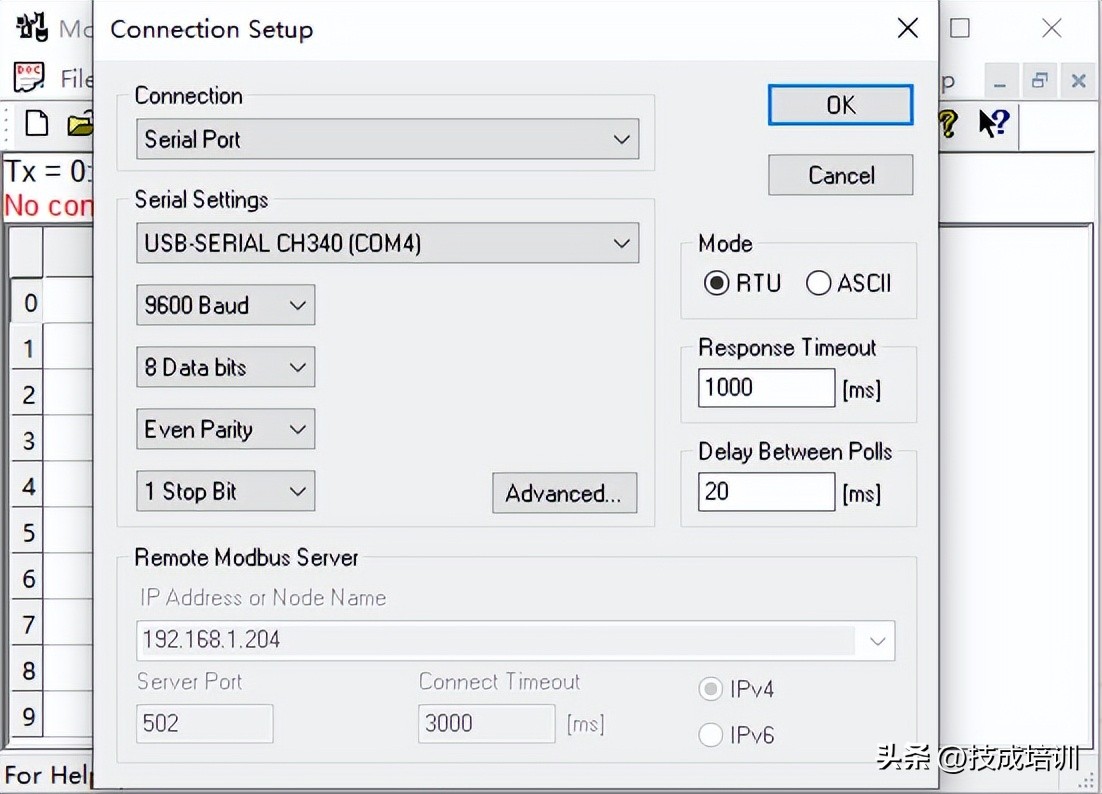Expand the Even Parity dropdown
1102x794 pixels.
[225, 429]
